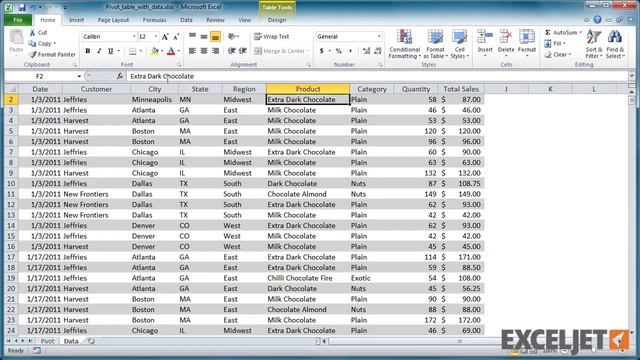
Task: Click AutoSum
Action: 563,32
